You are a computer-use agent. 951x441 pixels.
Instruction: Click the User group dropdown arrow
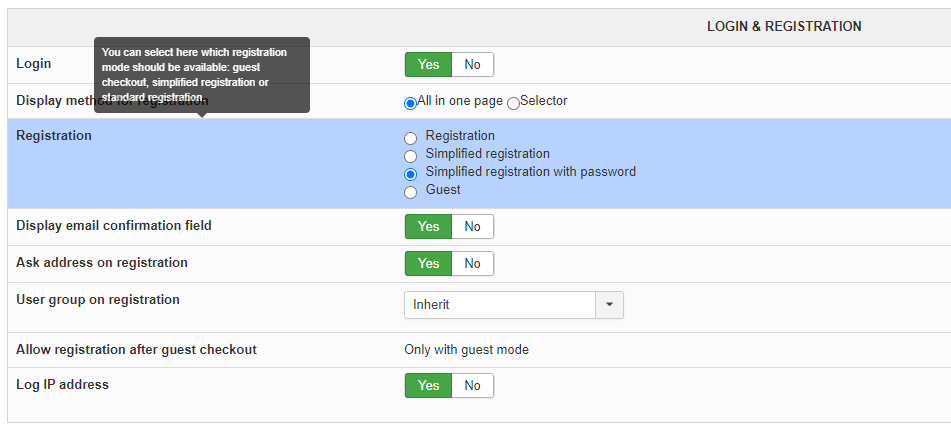click(x=609, y=305)
